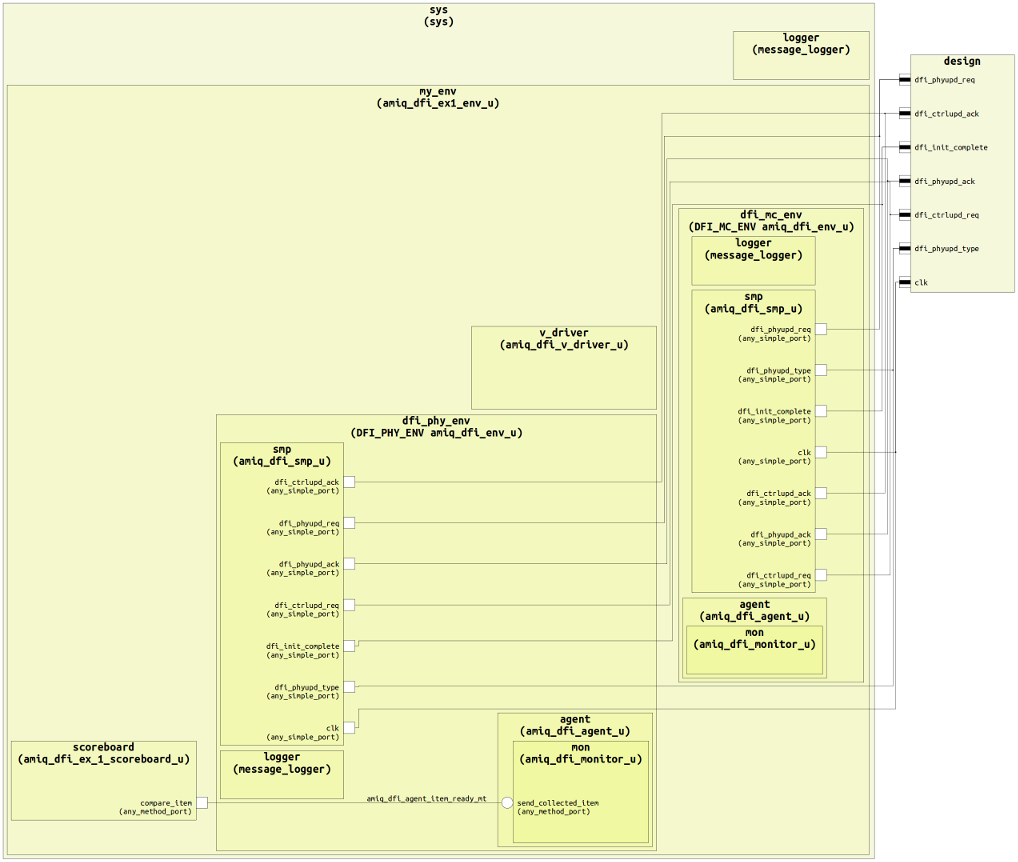
Task: Select the clk port inside dfi_mc_env smp
Action: pyautogui.click(x=821, y=451)
